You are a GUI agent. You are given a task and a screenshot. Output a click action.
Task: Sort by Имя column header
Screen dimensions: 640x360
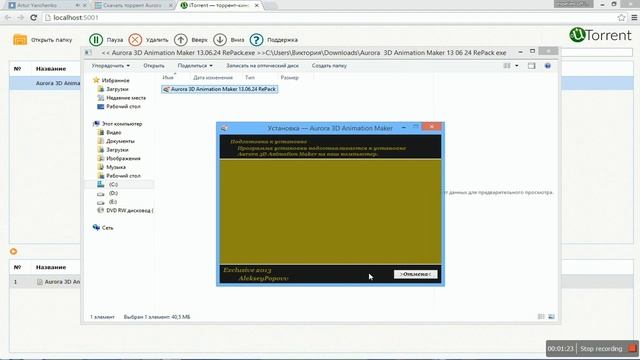(x=168, y=78)
